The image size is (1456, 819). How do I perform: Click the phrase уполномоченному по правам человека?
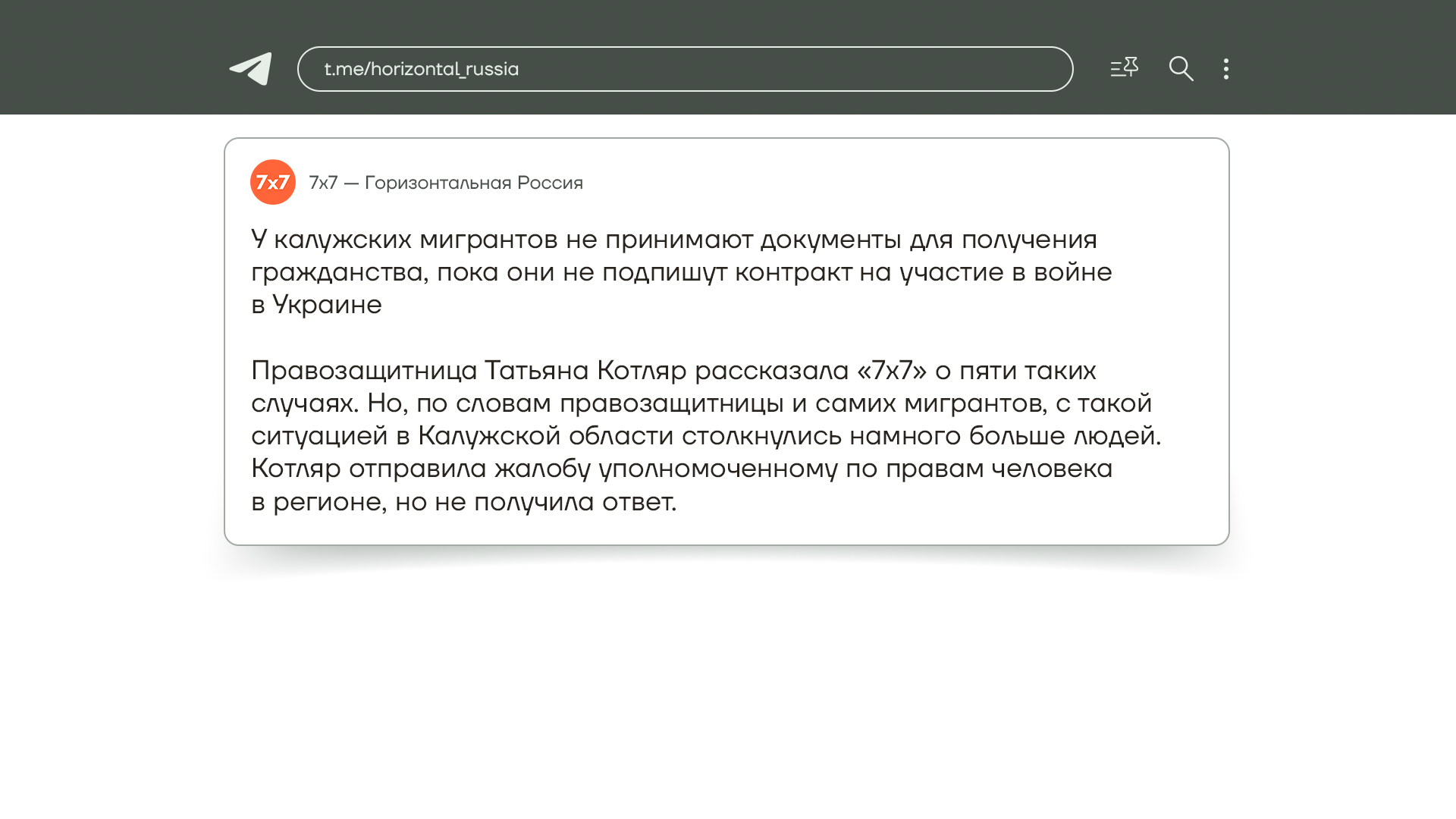[x=855, y=469]
